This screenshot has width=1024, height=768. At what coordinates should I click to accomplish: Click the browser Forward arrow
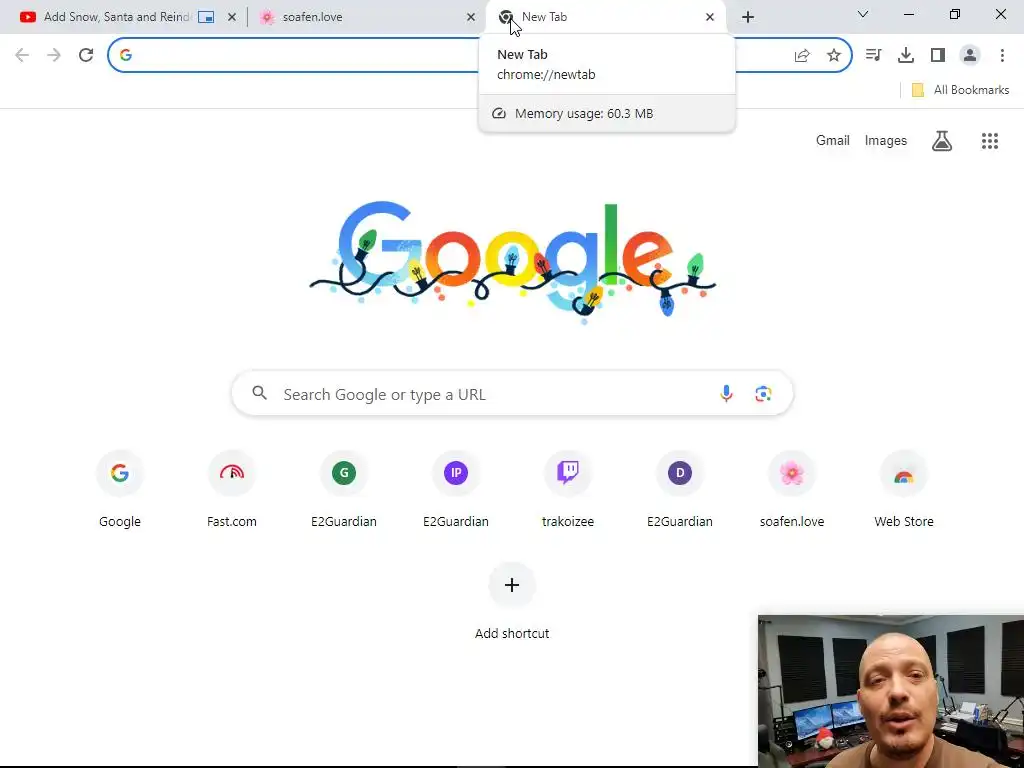pyautogui.click(x=54, y=55)
